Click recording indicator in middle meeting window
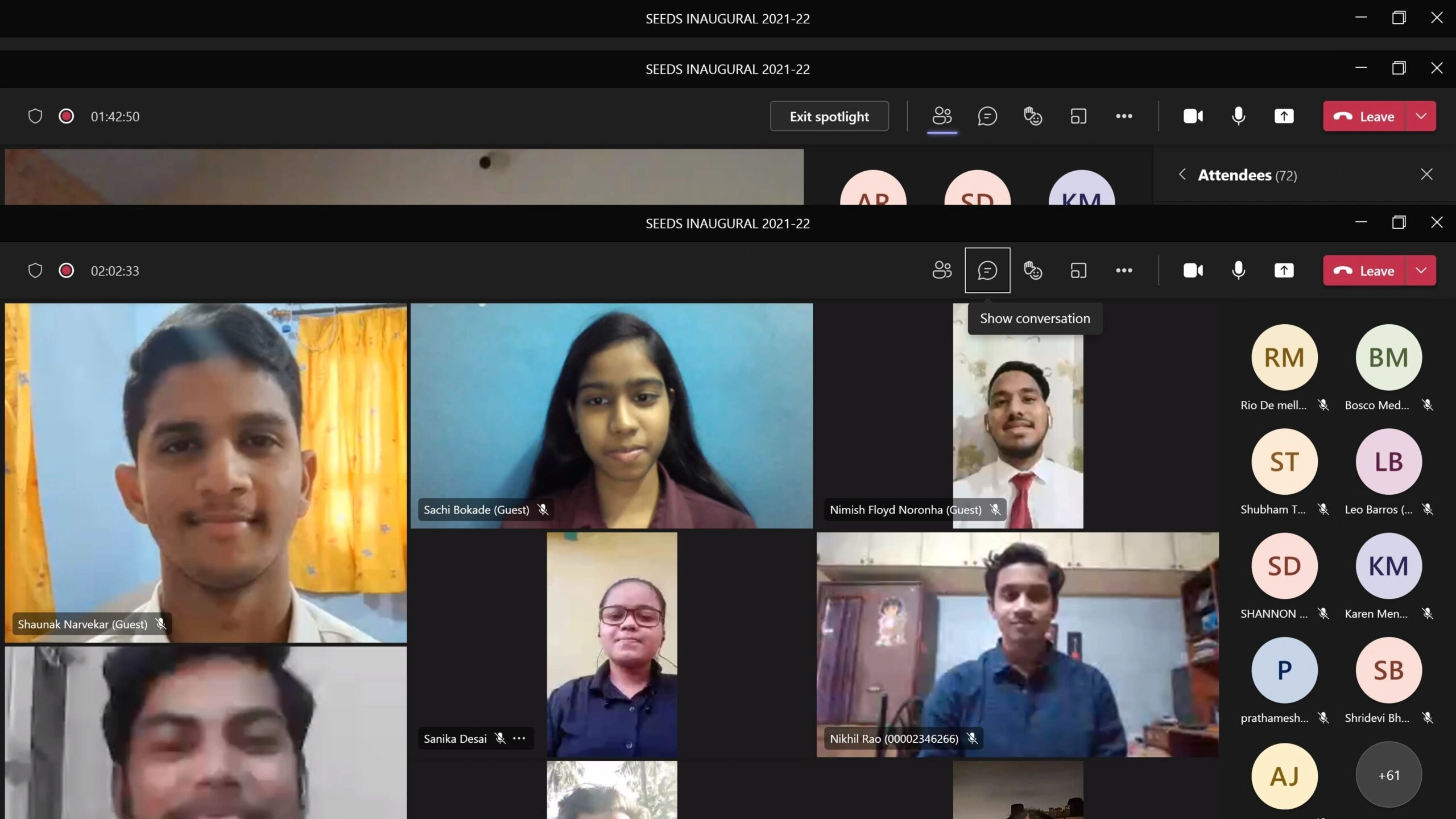 66,116
